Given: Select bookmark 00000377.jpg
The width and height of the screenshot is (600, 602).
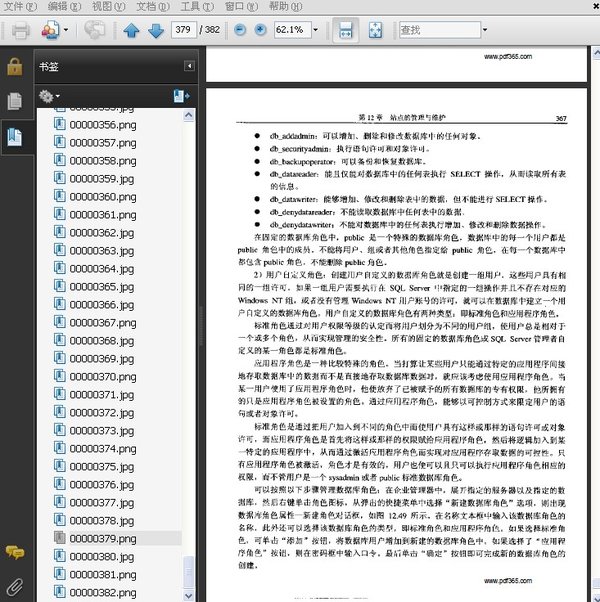Looking at the screenshot, I should coord(102,503).
